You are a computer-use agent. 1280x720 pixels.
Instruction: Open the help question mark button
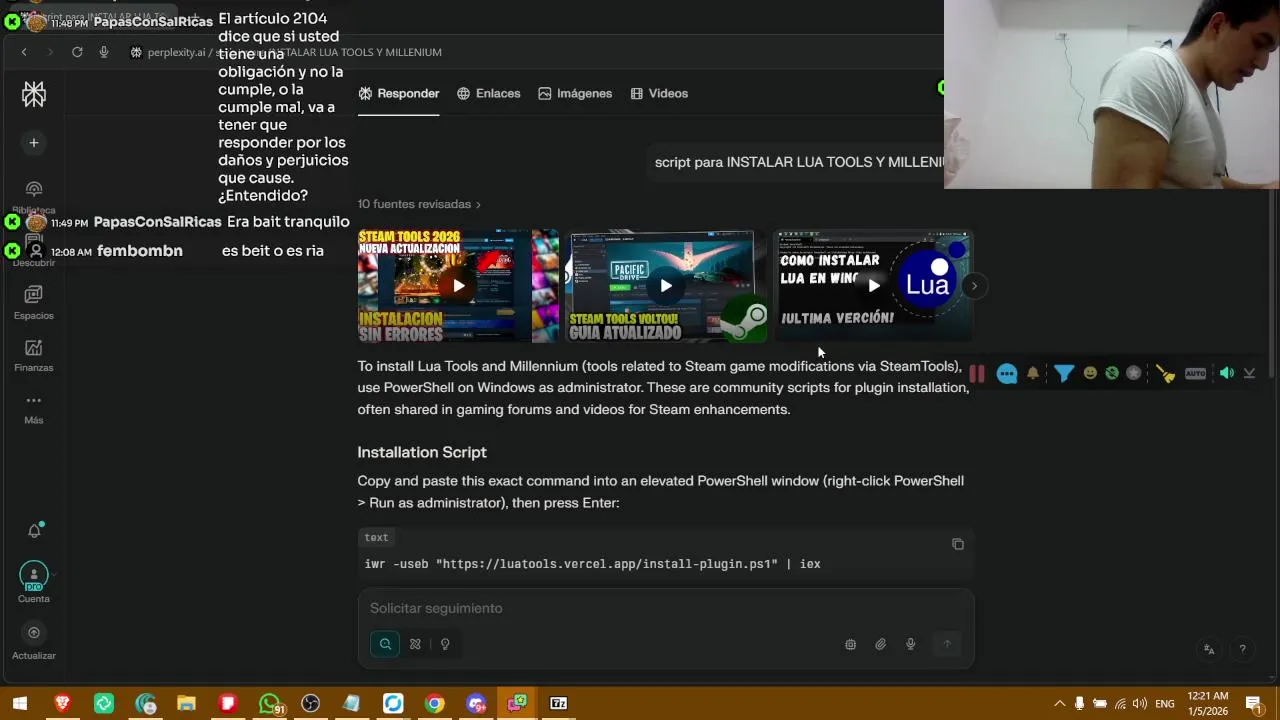[x=1242, y=649]
